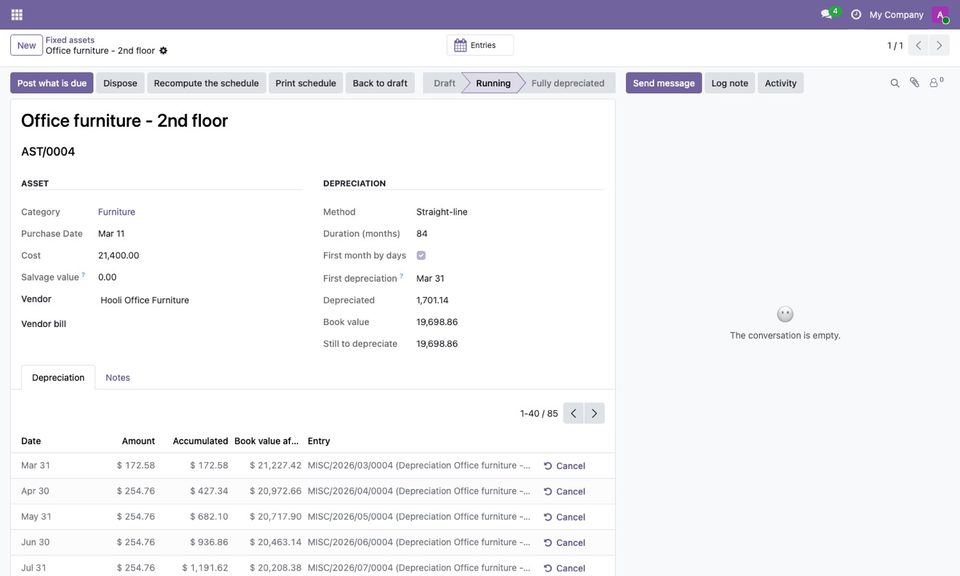
Task: Click the paperclip attachments icon
Action: [914, 83]
